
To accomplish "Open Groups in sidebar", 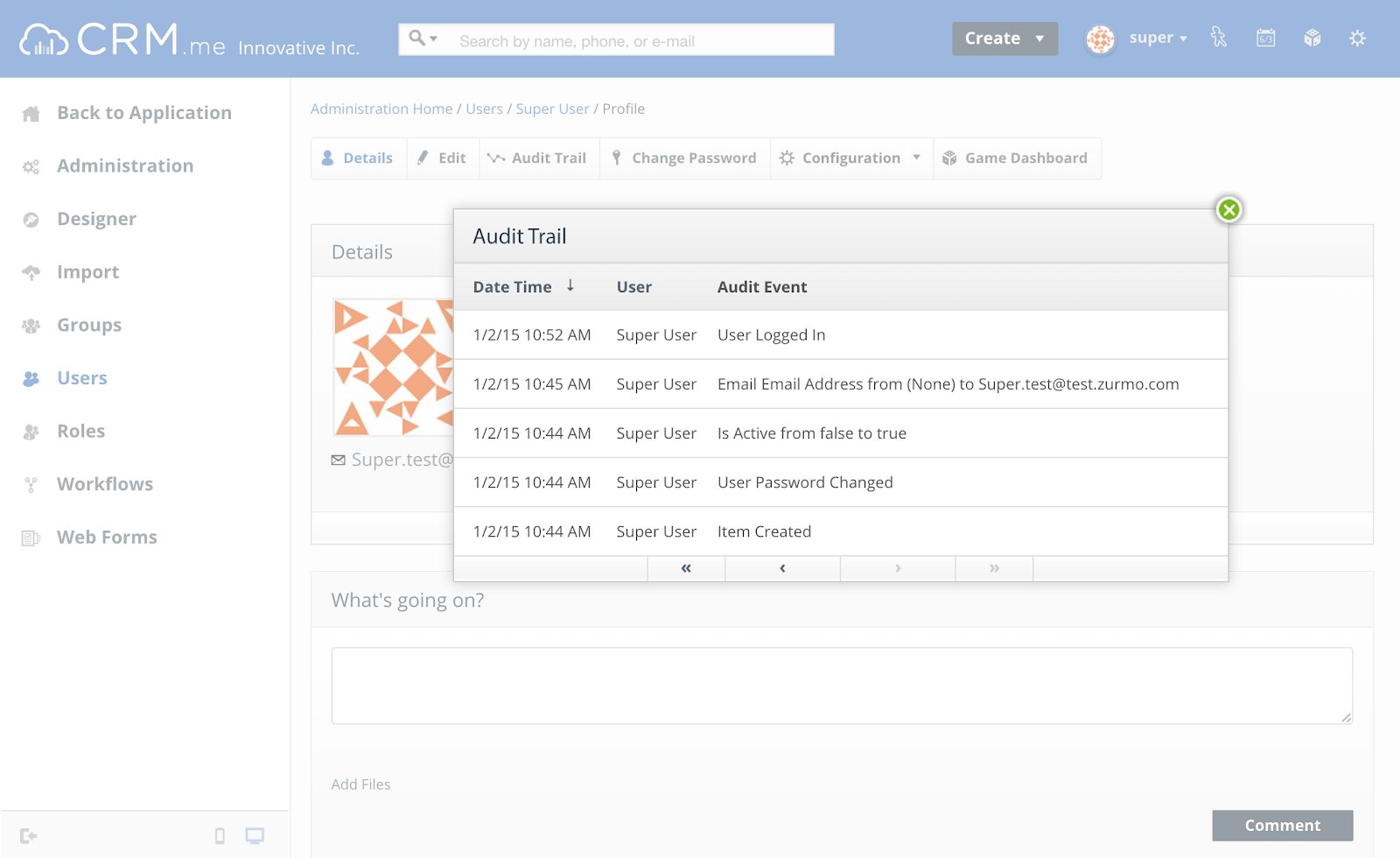I will tap(89, 326).
